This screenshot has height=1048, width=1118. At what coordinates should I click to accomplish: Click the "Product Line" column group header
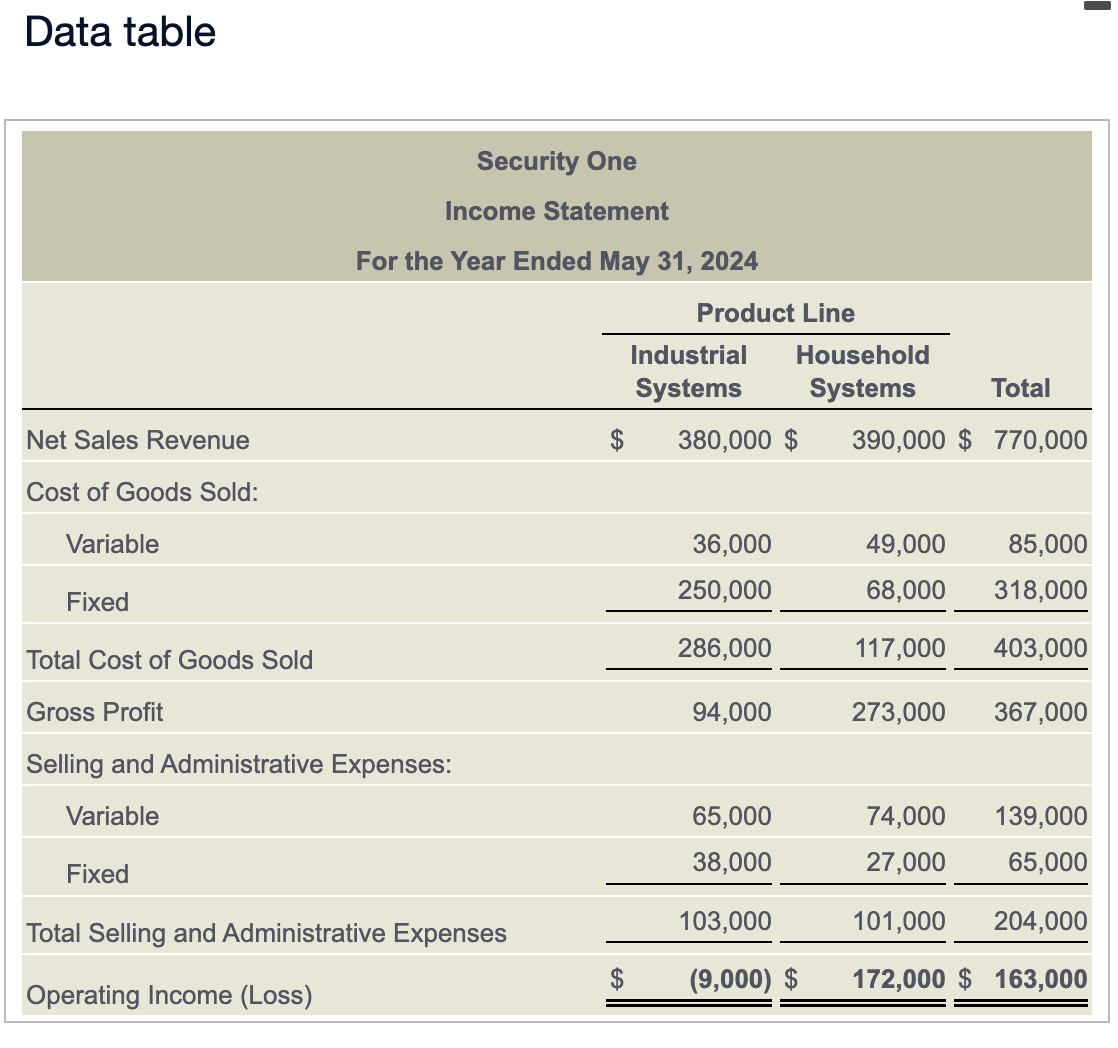tap(775, 313)
